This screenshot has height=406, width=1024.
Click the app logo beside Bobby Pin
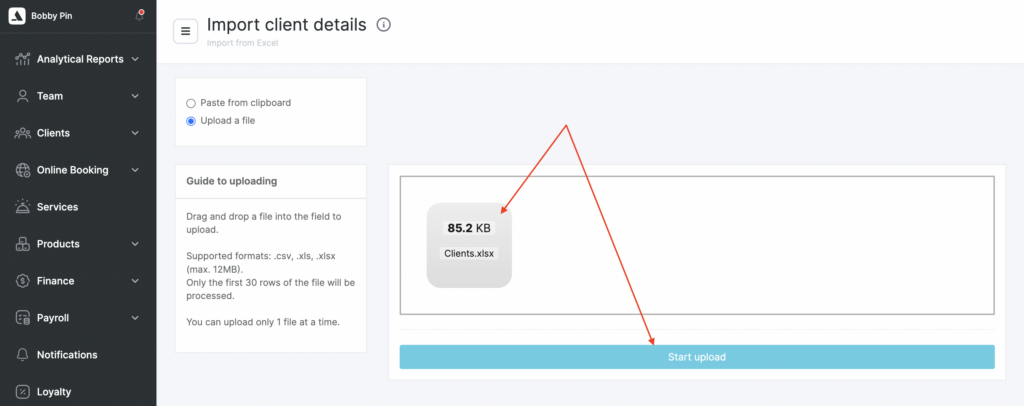tap(18, 16)
